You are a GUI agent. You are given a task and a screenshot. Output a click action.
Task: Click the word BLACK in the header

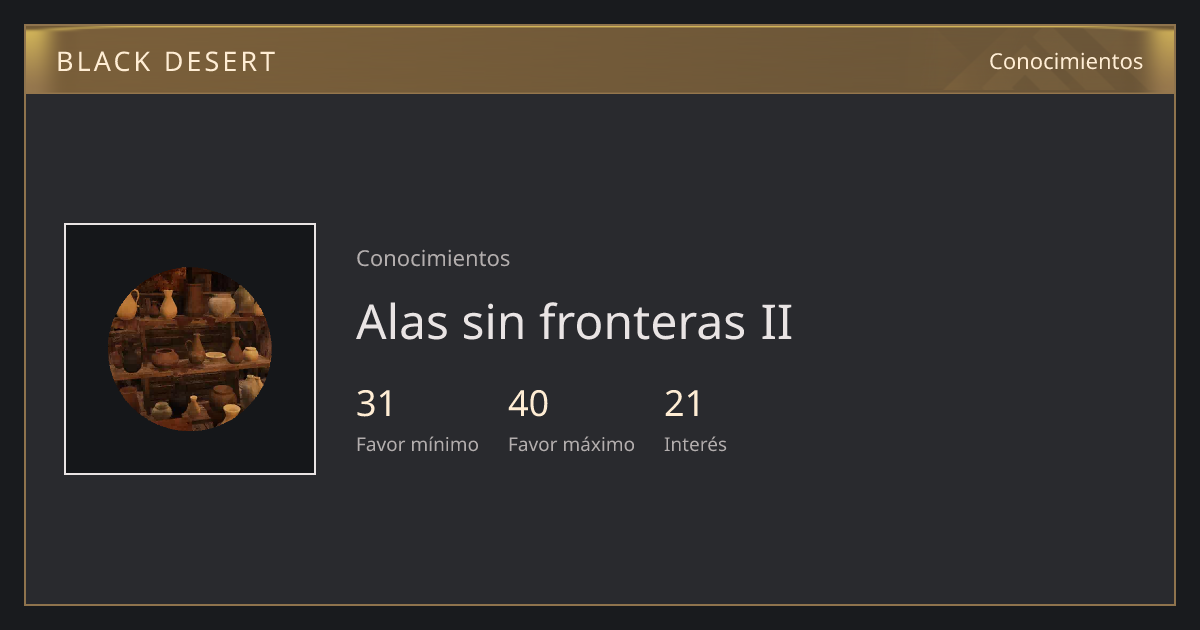click(x=102, y=62)
